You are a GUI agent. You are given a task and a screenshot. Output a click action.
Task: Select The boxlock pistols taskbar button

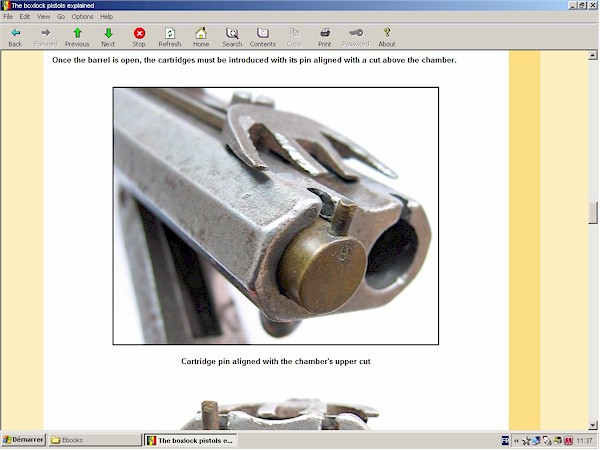point(190,440)
